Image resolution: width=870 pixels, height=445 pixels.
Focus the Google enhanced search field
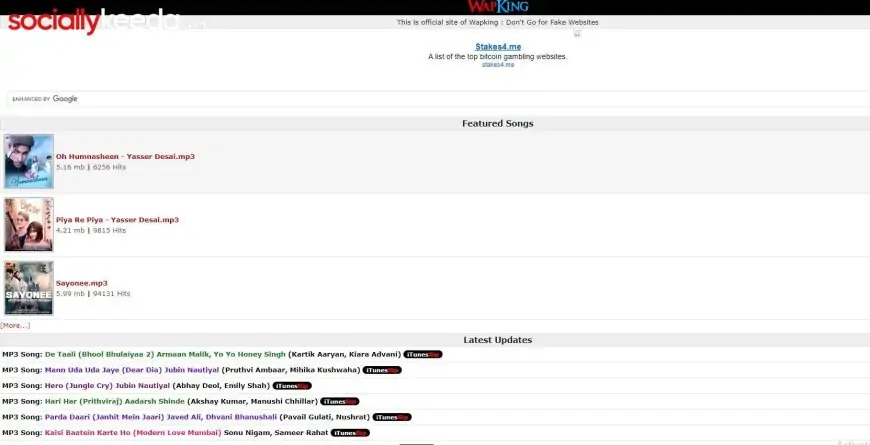(x=438, y=99)
